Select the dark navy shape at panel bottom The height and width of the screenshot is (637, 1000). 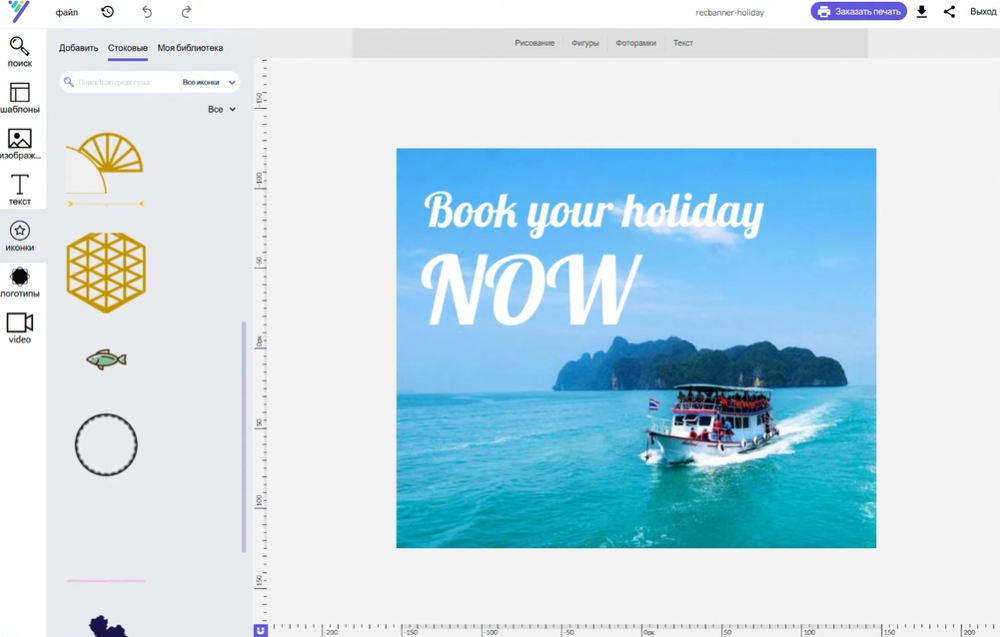[107, 627]
